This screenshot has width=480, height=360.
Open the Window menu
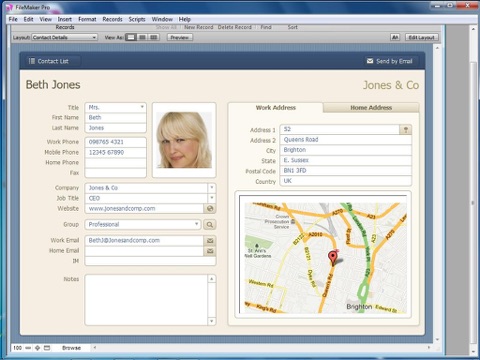(162, 19)
